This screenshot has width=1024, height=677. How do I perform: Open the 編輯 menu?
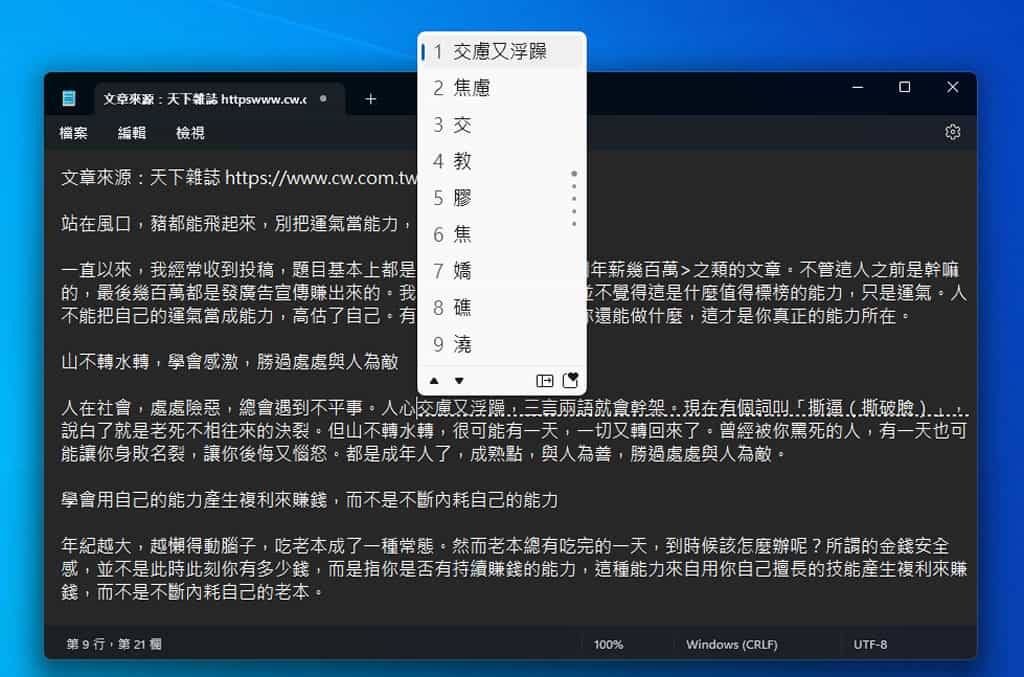pyautogui.click(x=132, y=133)
